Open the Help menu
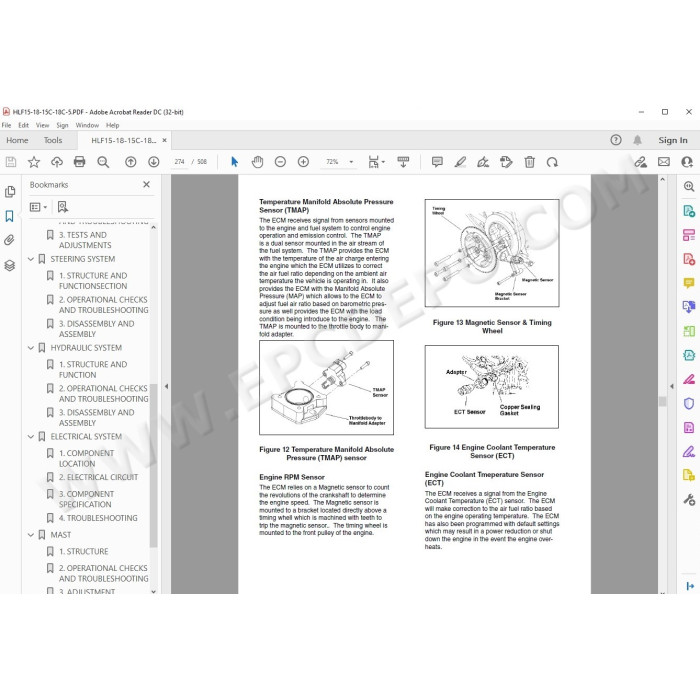 (x=112, y=125)
